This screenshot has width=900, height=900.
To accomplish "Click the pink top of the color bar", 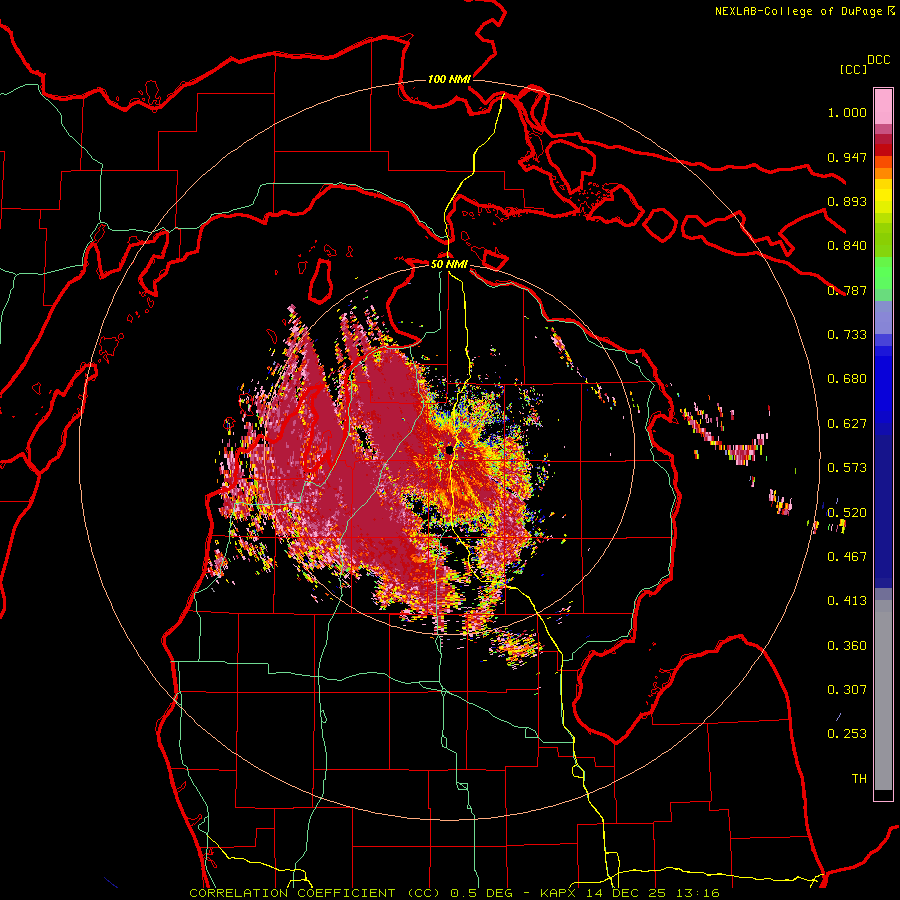I will click(x=883, y=106).
